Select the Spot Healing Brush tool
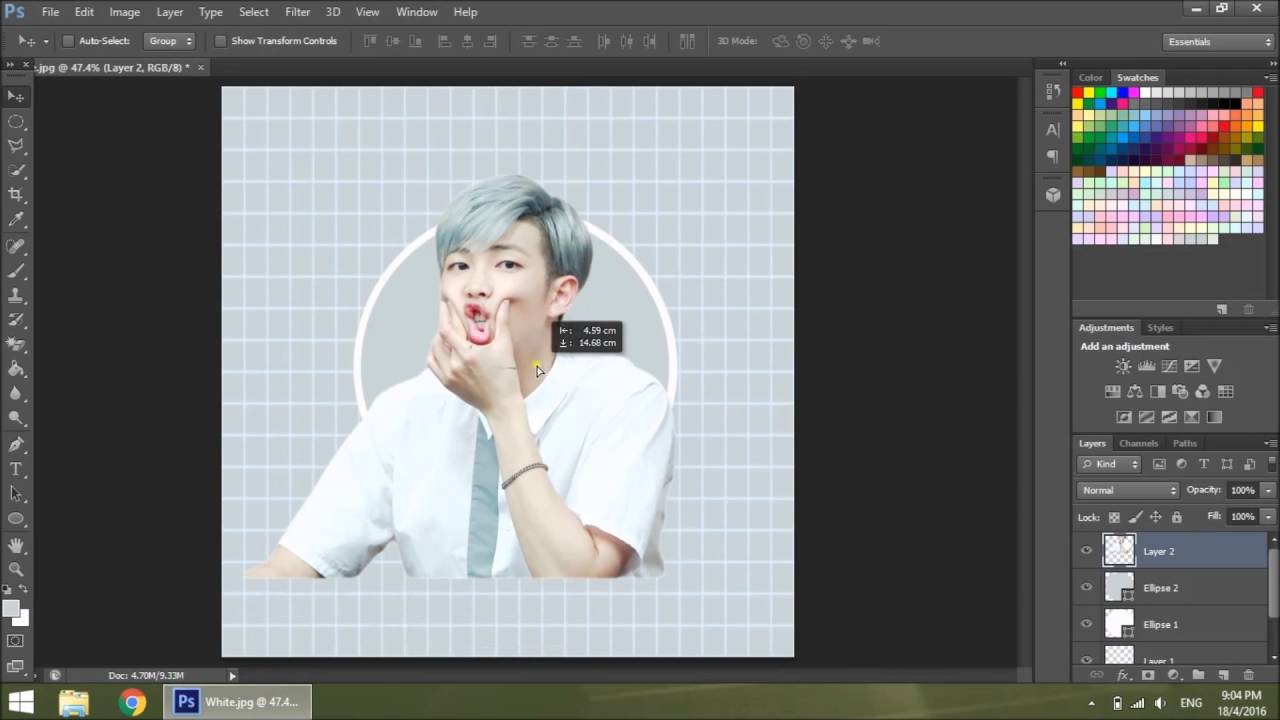This screenshot has height=720, width=1280. coord(16,246)
